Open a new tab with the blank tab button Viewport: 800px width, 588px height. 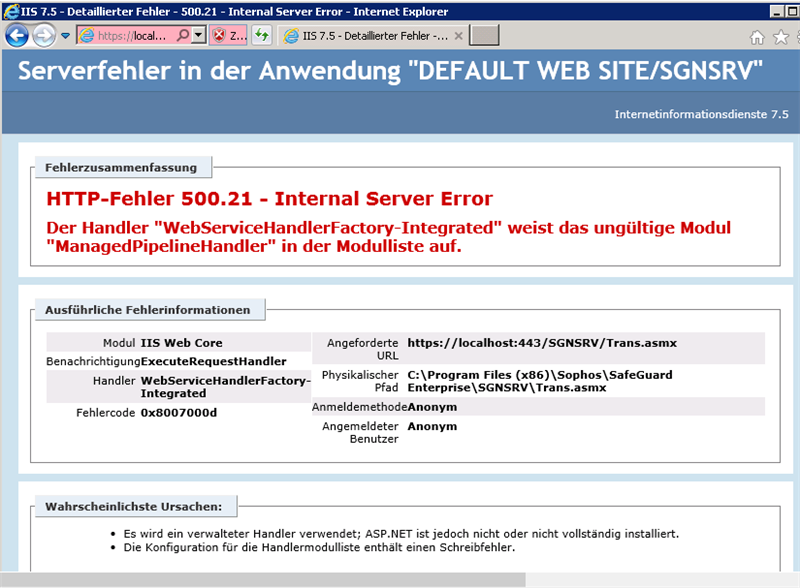coord(484,35)
